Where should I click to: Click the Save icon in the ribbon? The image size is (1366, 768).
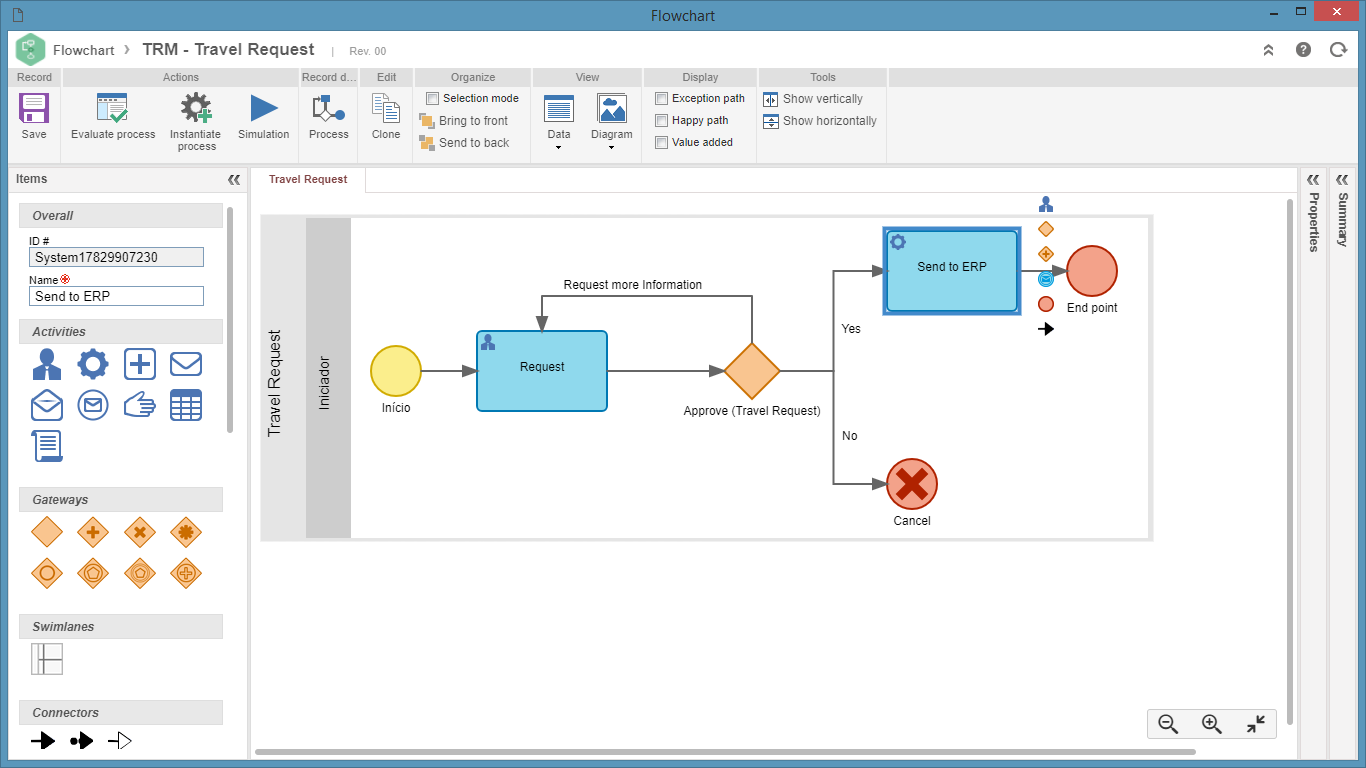pyautogui.click(x=34, y=108)
